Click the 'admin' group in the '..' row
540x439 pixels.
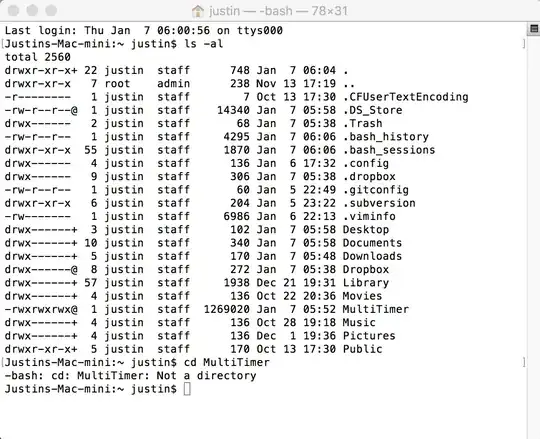pyautogui.click(x=174, y=84)
